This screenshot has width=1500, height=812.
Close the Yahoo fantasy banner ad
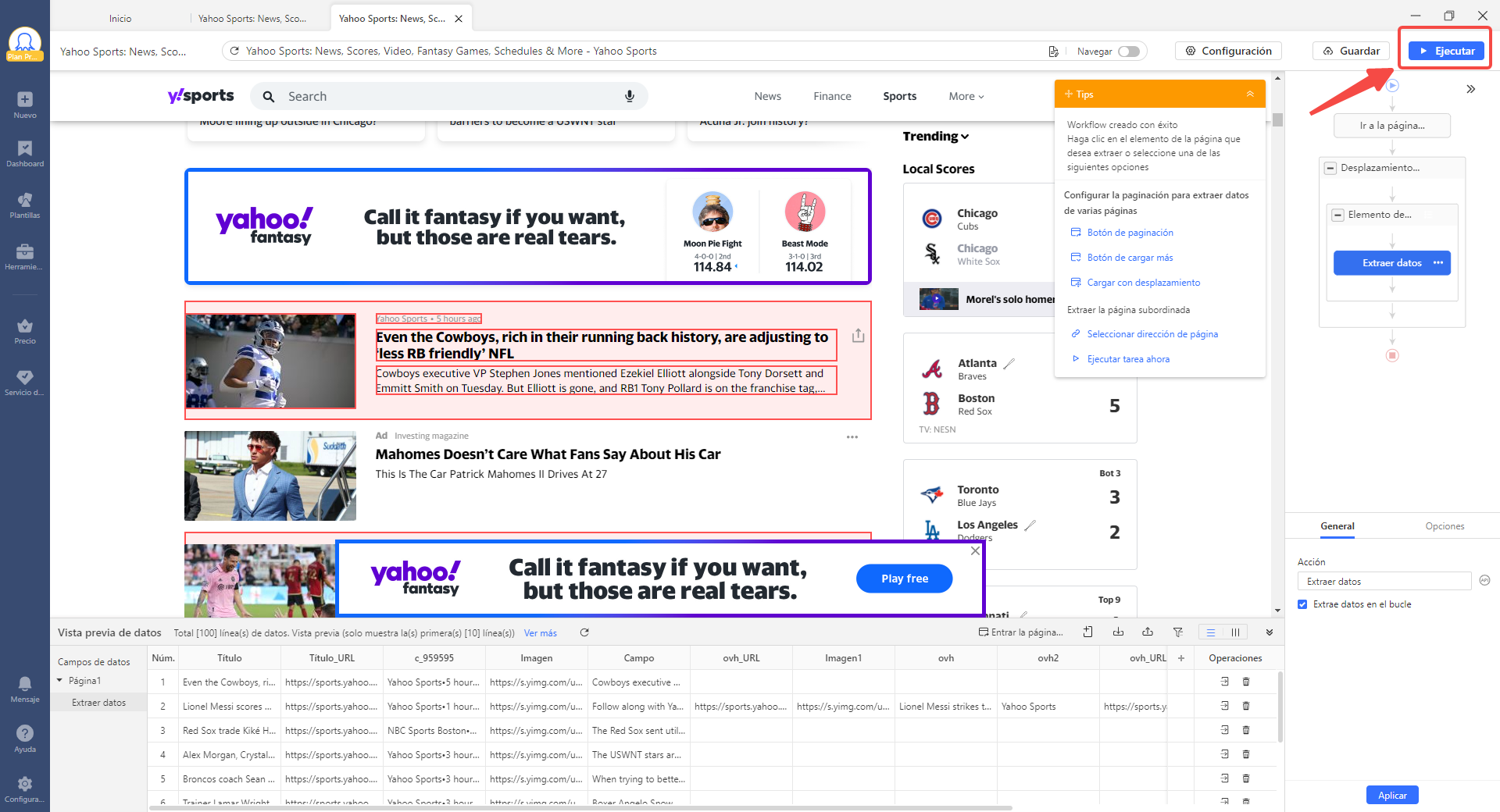[975, 550]
